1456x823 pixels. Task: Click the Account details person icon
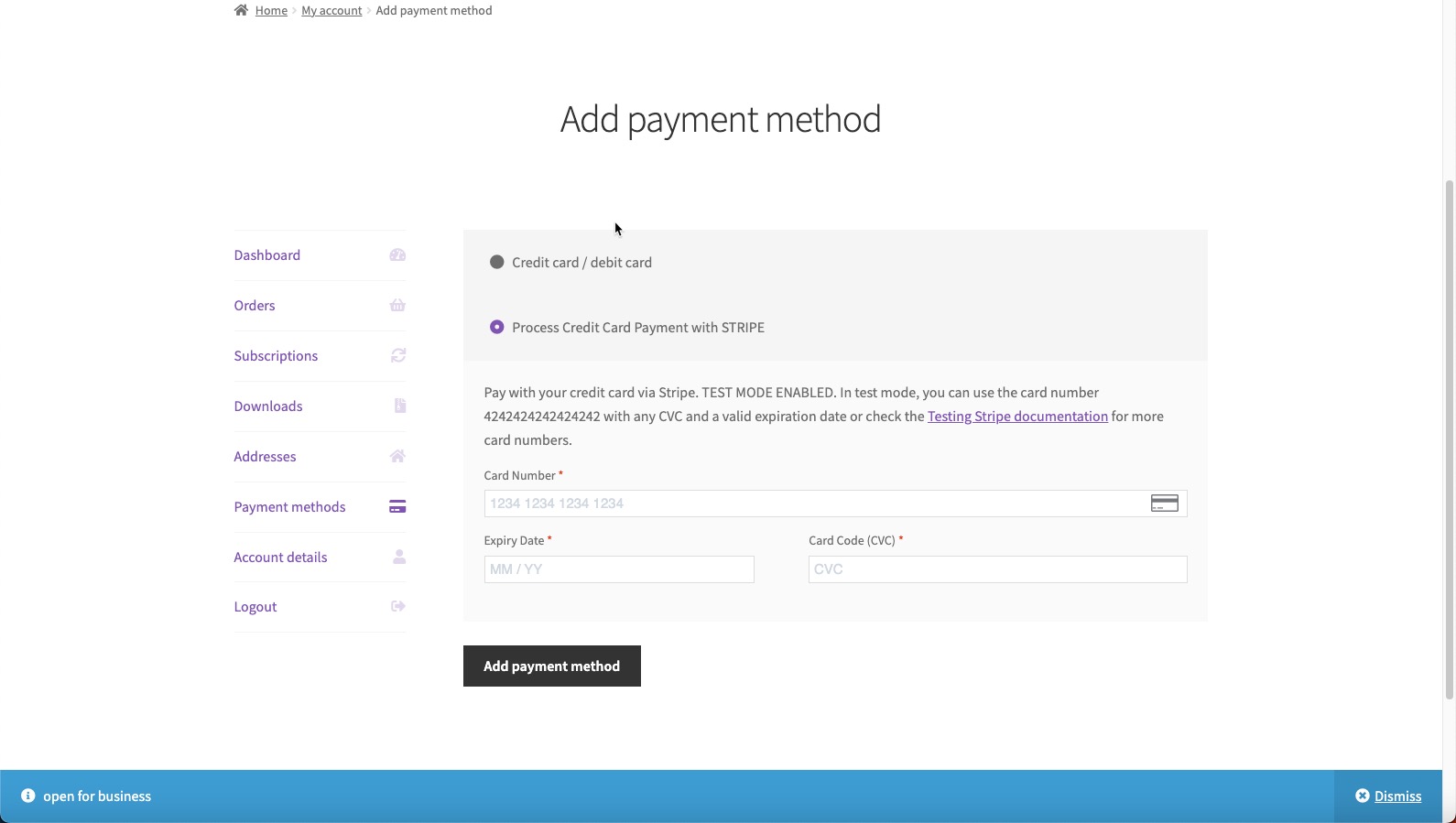coord(399,557)
